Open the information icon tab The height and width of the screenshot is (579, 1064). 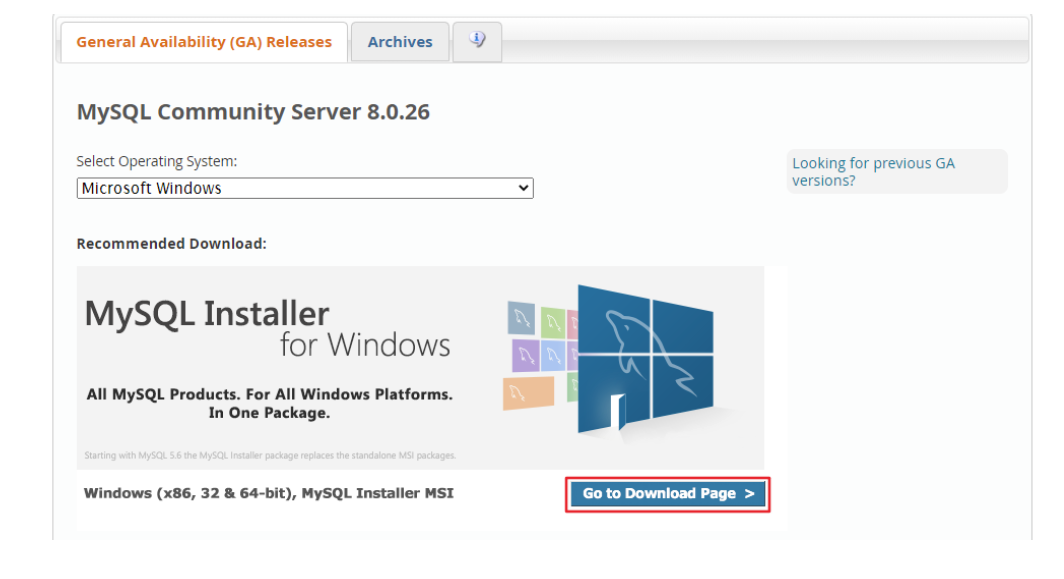477,41
